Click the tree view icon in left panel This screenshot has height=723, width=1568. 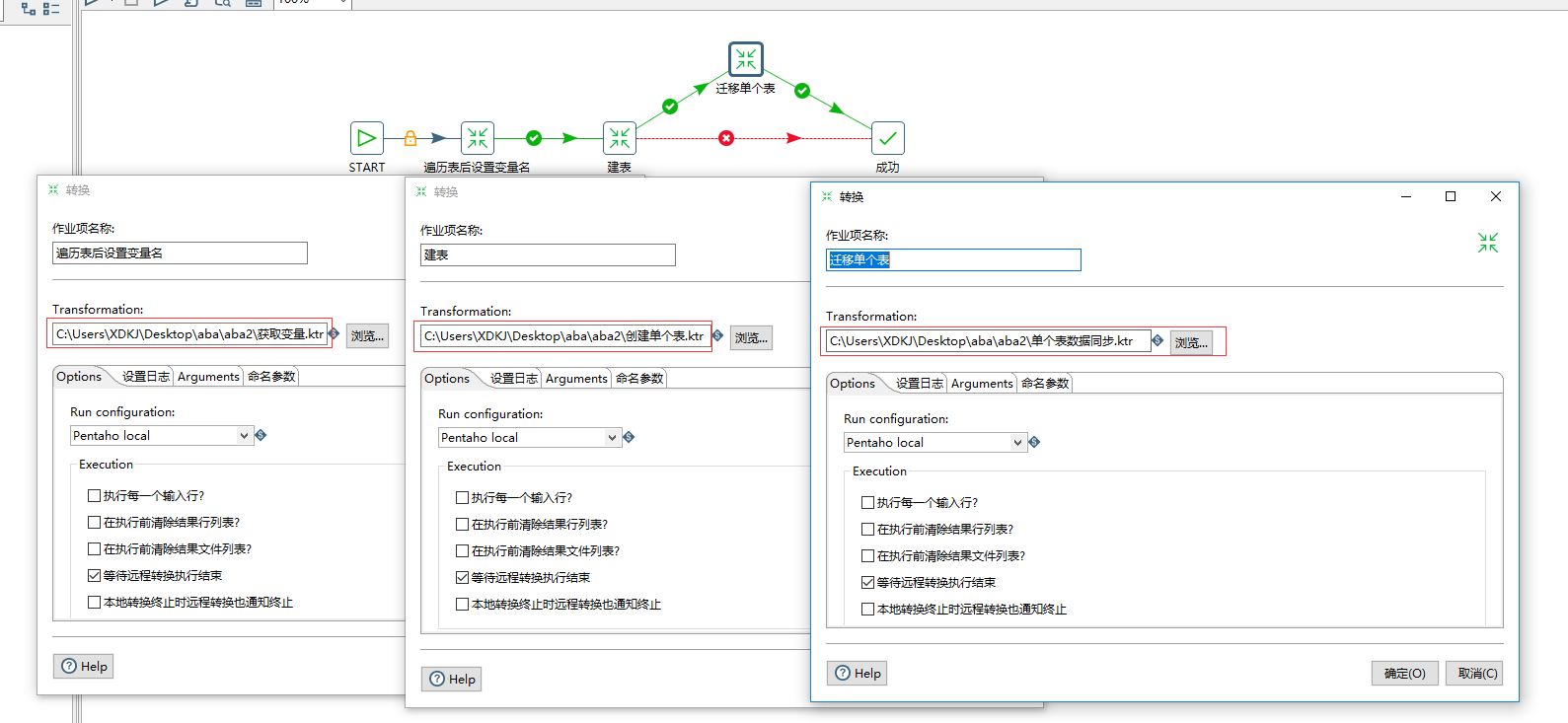(29, 8)
